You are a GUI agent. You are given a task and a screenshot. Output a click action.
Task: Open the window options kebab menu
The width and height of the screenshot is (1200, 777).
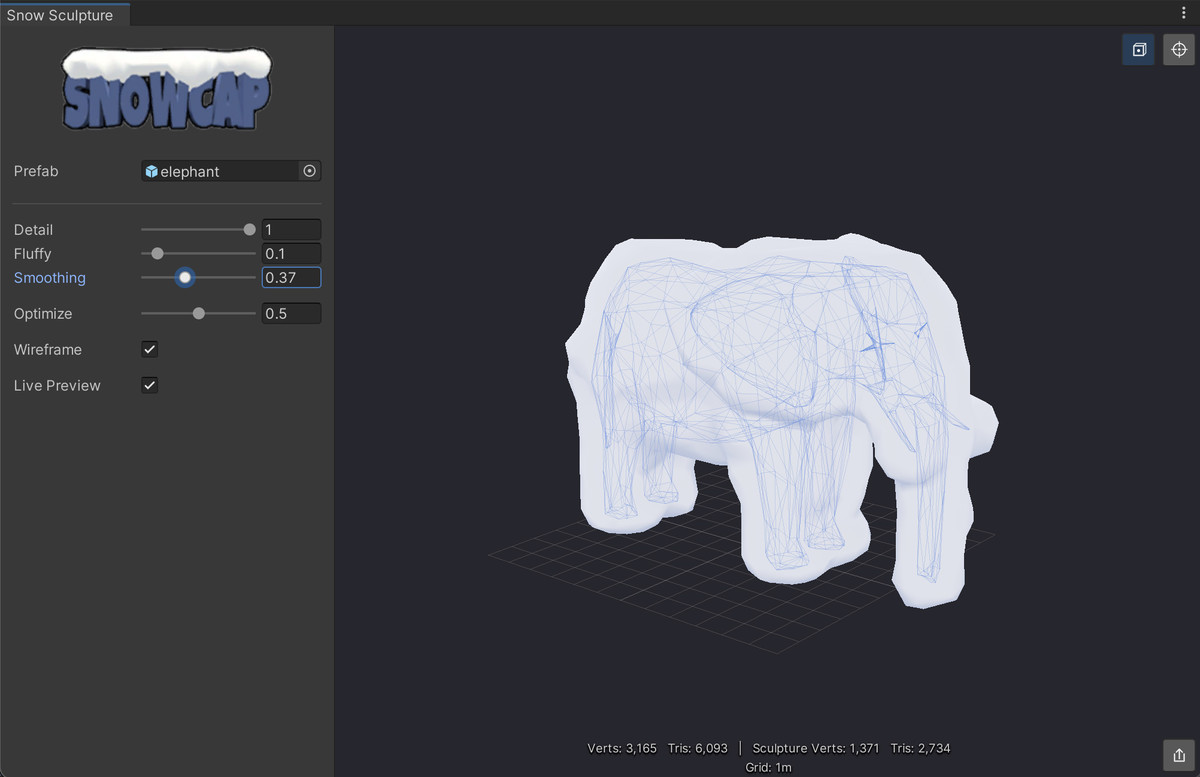click(1183, 13)
